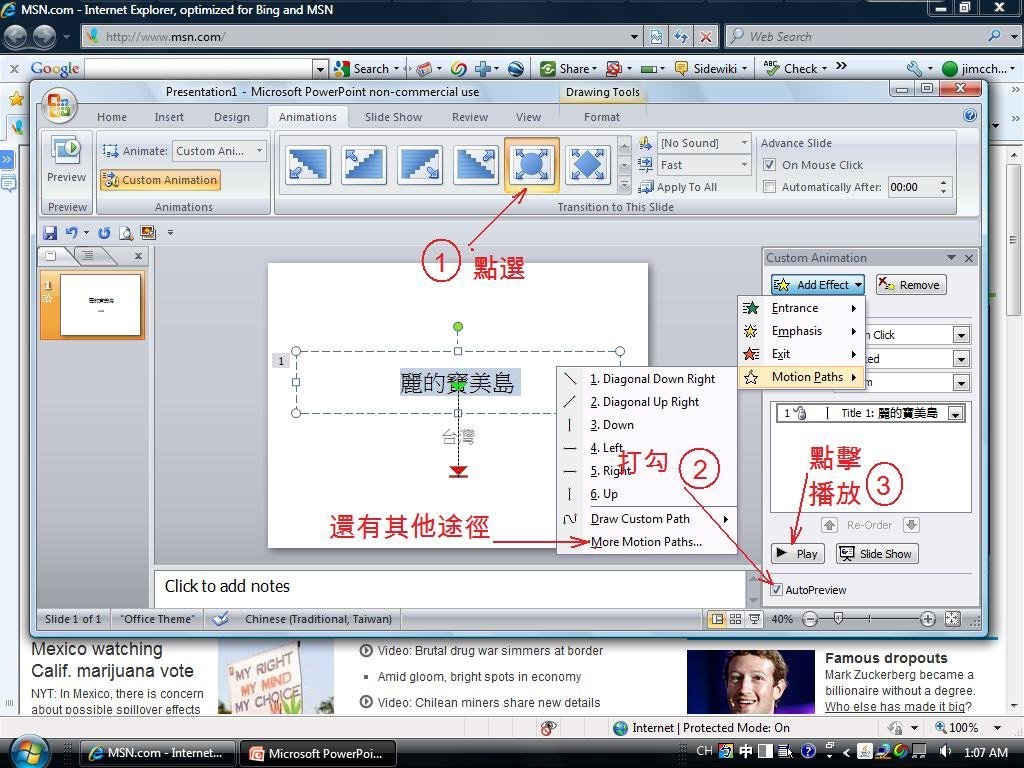
Task: Open Custom Animation pane options arrow
Action: pyautogui.click(x=951, y=258)
